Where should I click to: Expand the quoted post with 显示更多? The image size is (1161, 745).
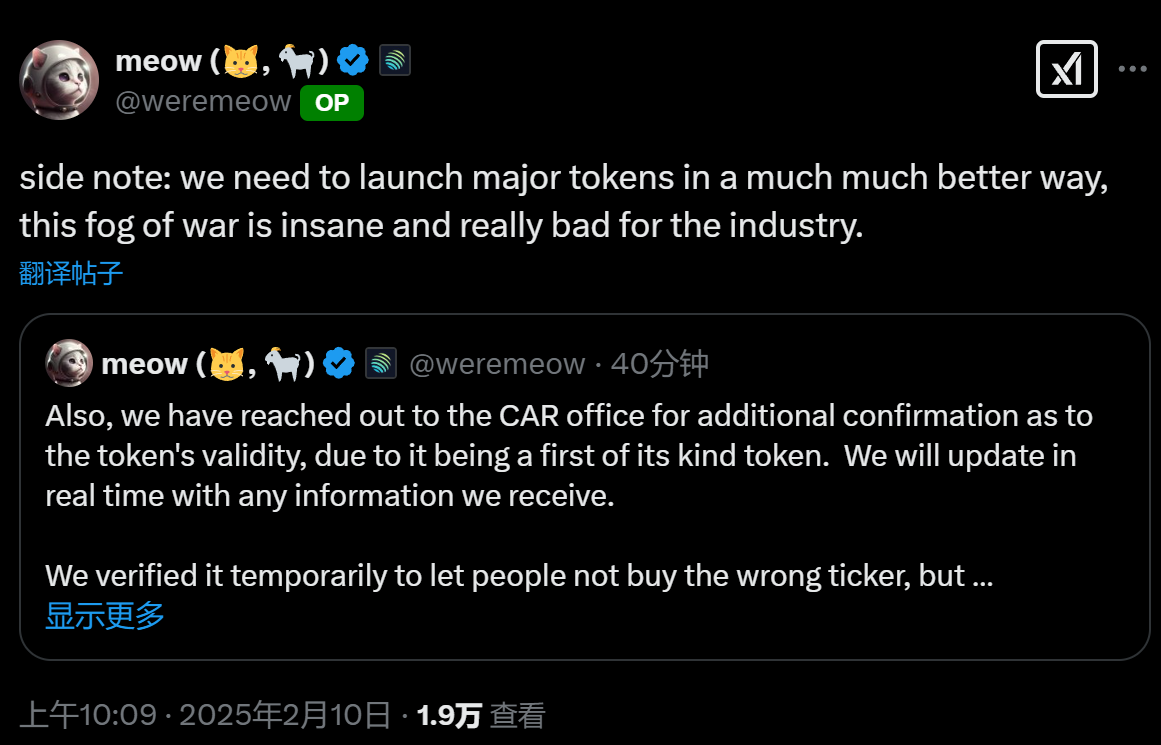pyautogui.click(x=104, y=617)
